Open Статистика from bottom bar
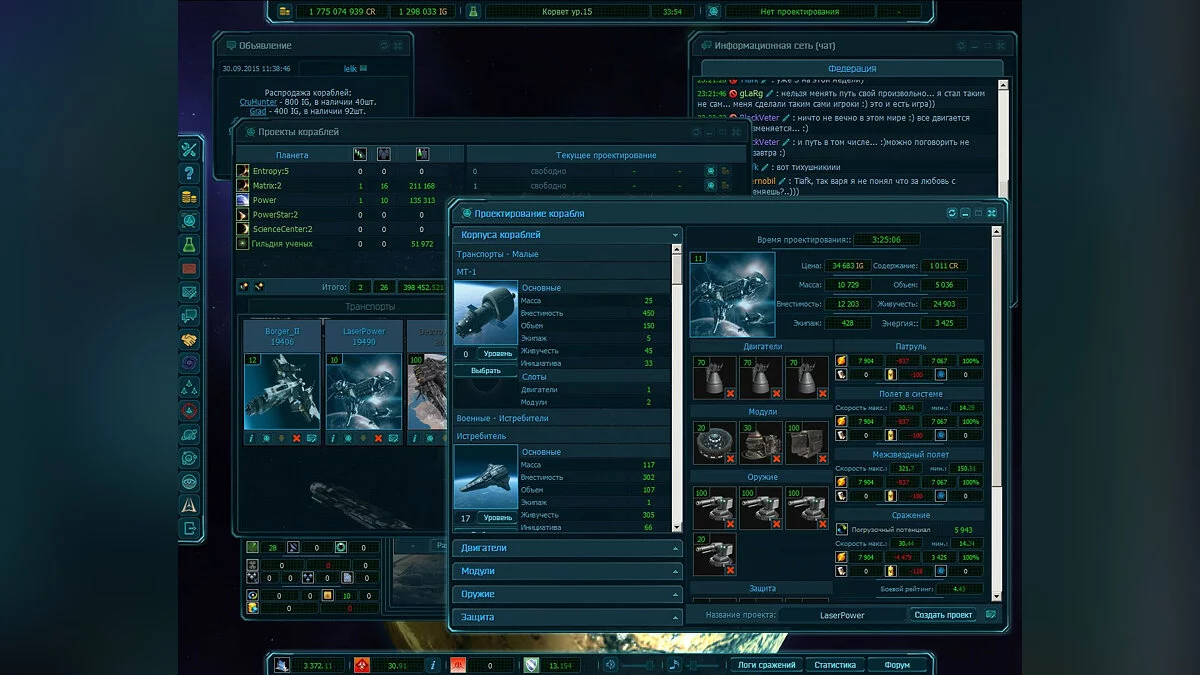Viewport: 1200px width, 675px height. pyautogui.click(x=835, y=664)
